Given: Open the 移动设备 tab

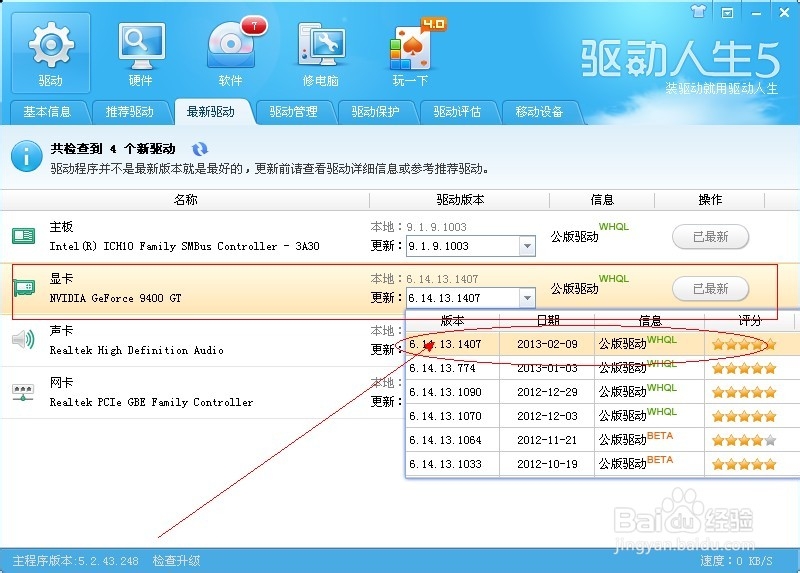Looking at the screenshot, I should pos(539,112).
